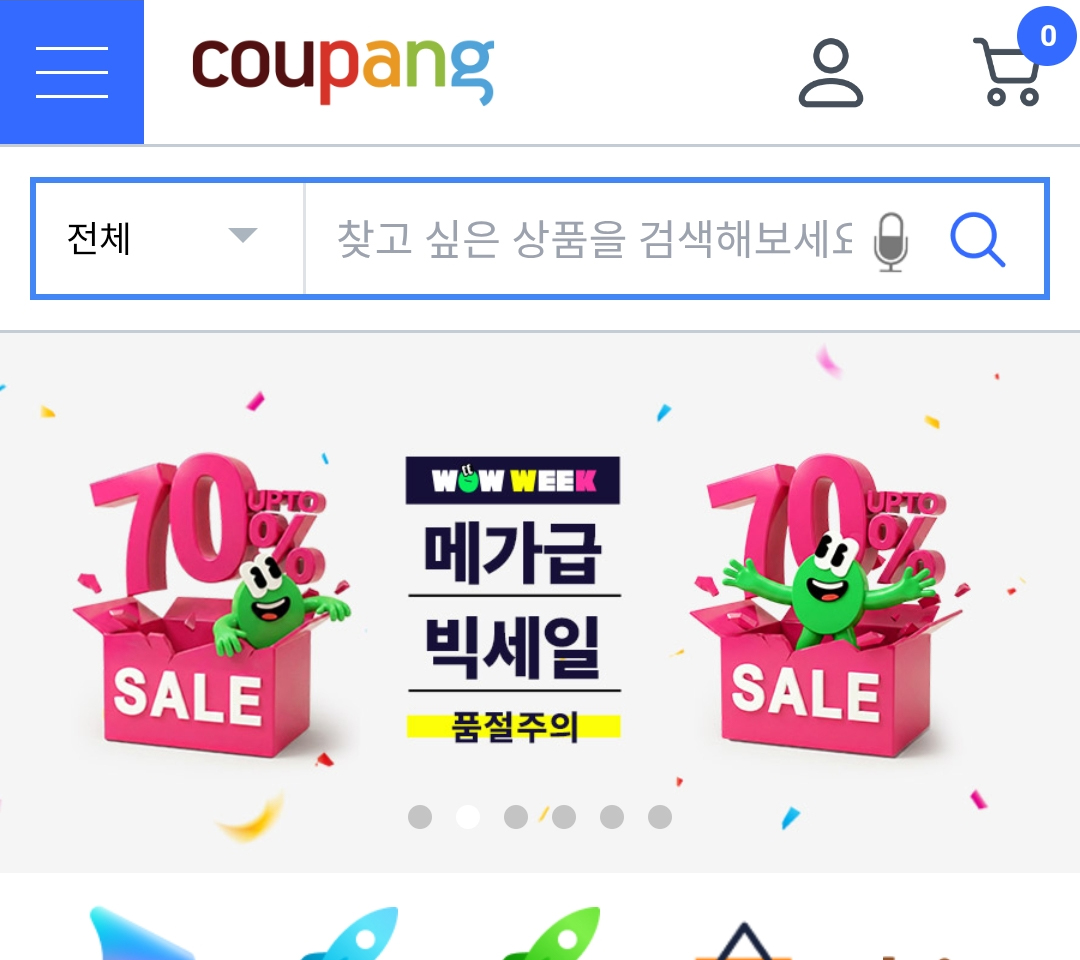1080x960 pixels.
Task: Open the user account profile icon
Action: pyautogui.click(x=831, y=73)
